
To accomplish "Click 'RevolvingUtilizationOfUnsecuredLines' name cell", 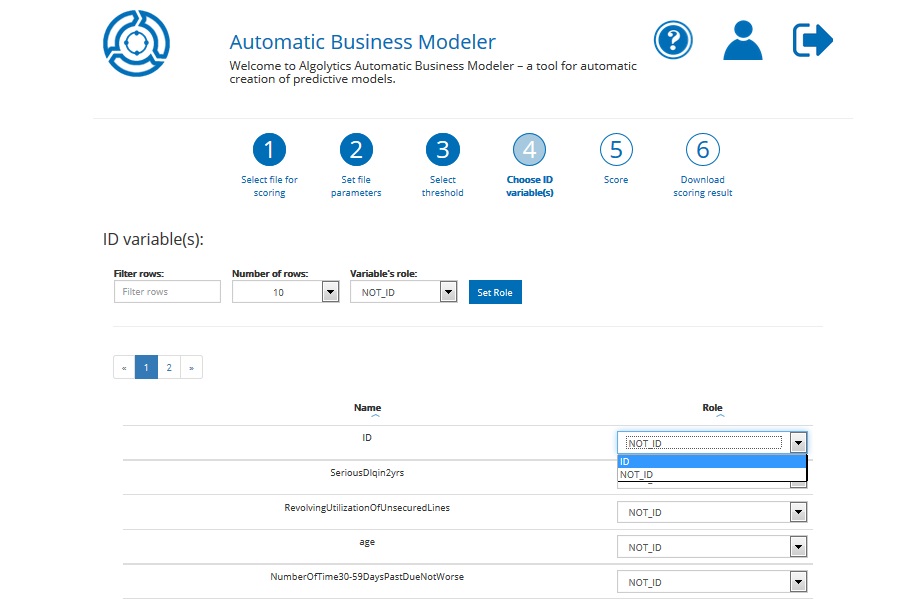I will pos(367,507).
